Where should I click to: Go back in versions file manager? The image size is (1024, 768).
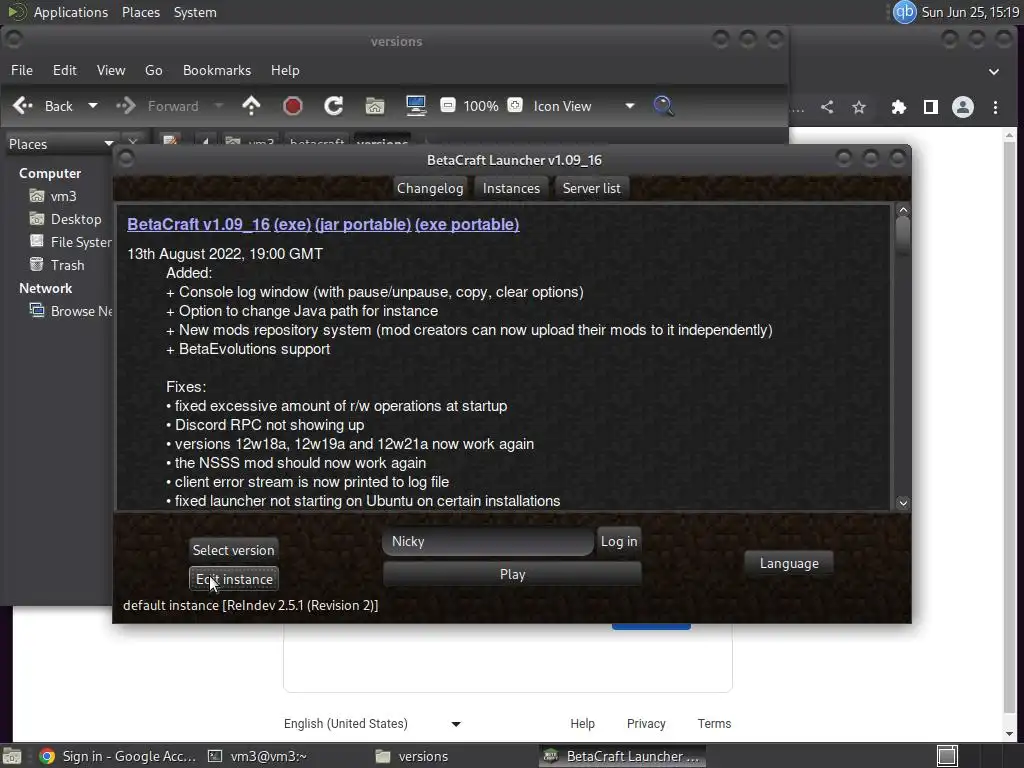coord(43,106)
